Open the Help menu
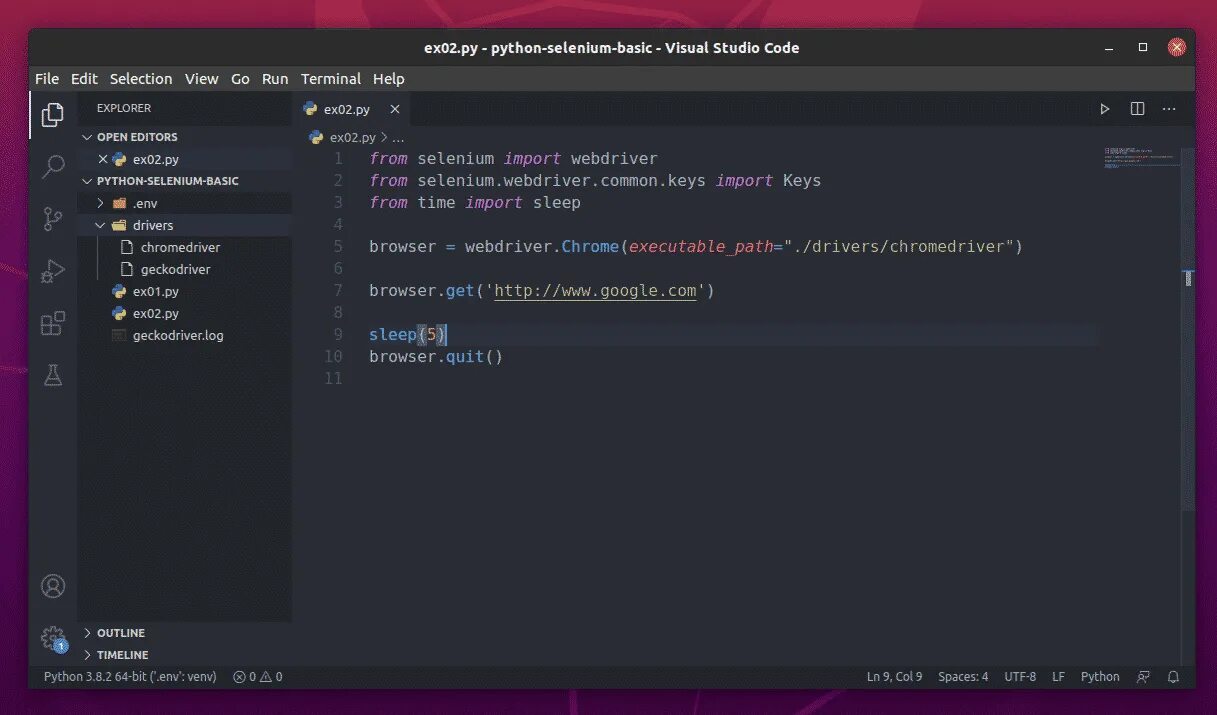The width and height of the screenshot is (1217, 715). point(389,79)
